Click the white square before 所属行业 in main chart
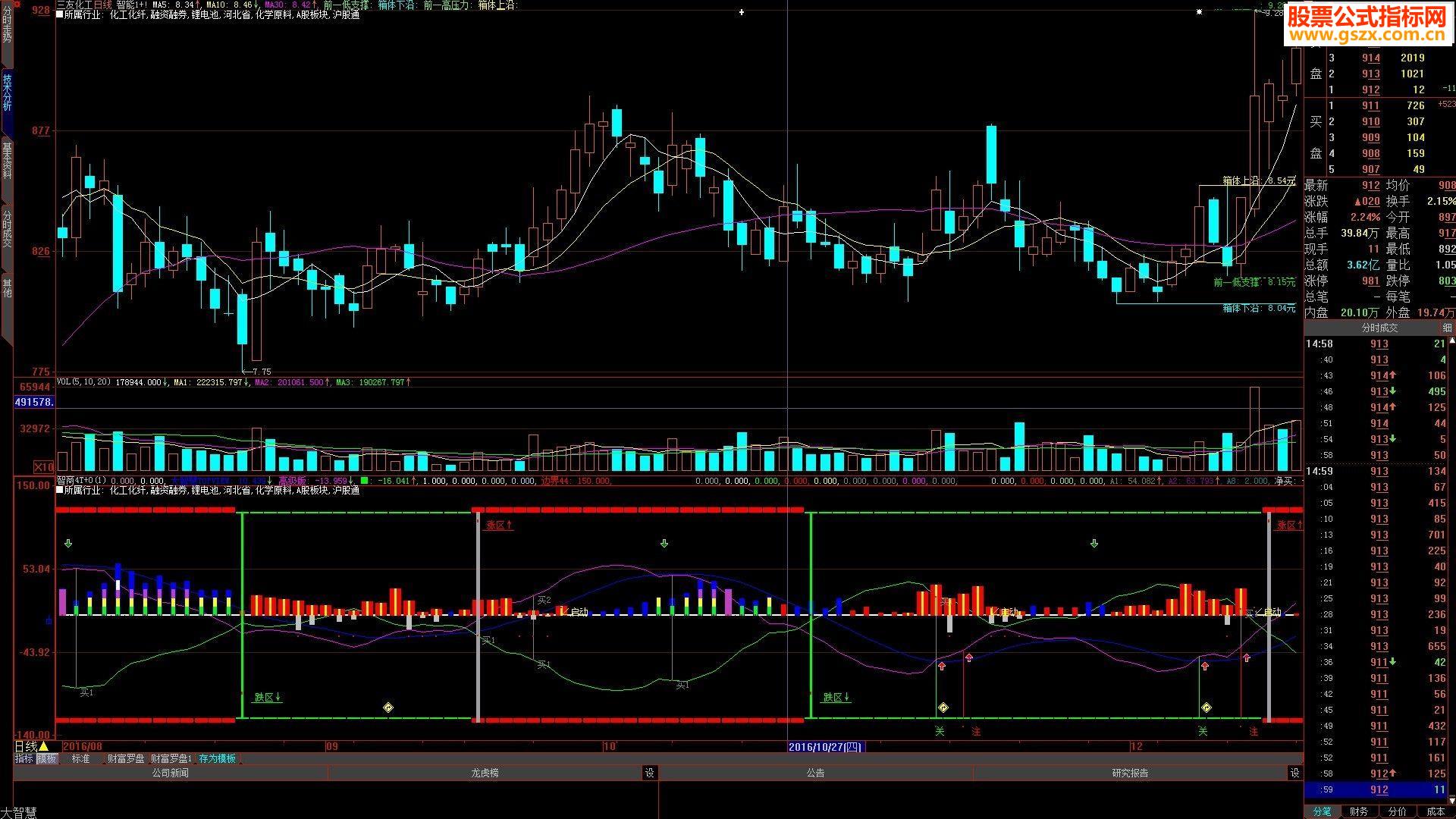The height and width of the screenshot is (819, 1456). coord(60,14)
